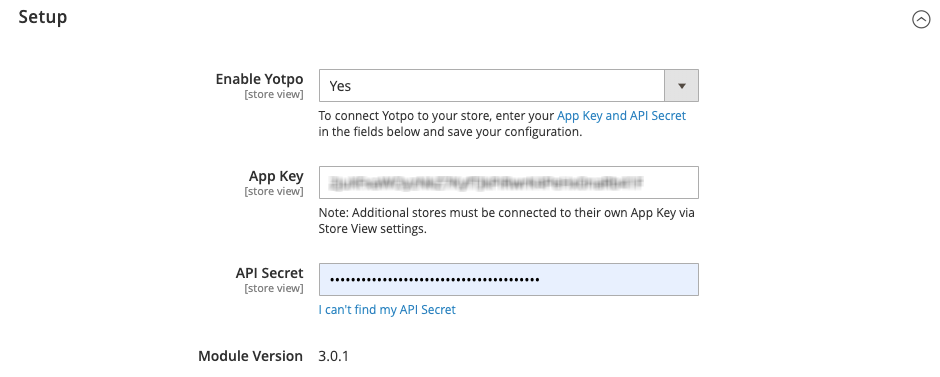Click the note about Additional stores
940x377 pixels.
(507, 221)
